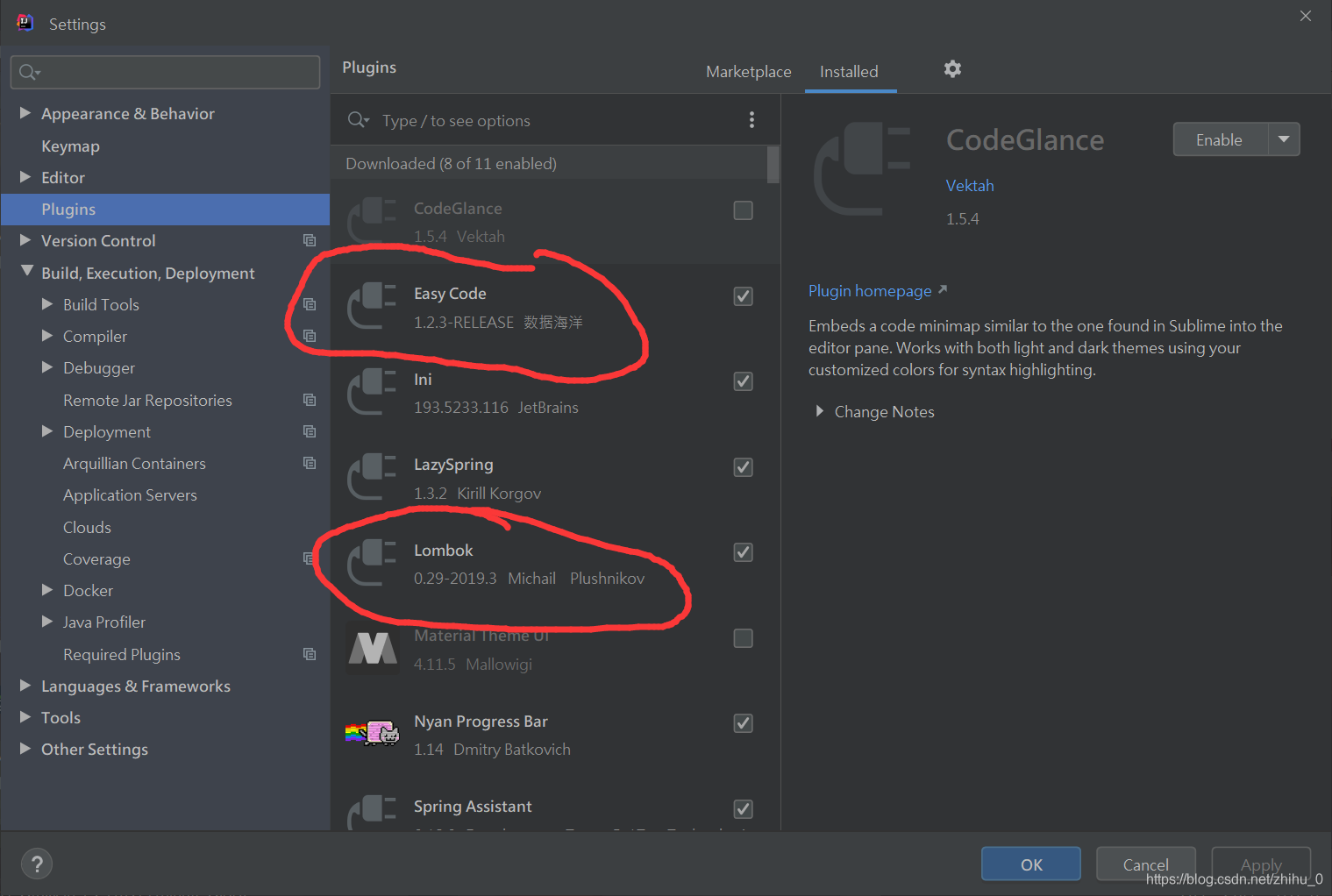Expand the Debugger node
This screenshot has width=1332, height=896.
coord(47,367)
